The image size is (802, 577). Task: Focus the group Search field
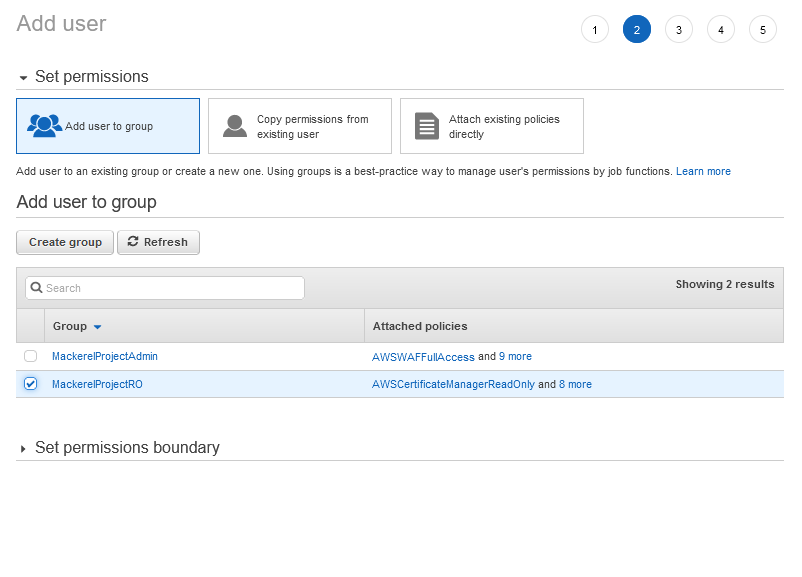click(172, 288)
